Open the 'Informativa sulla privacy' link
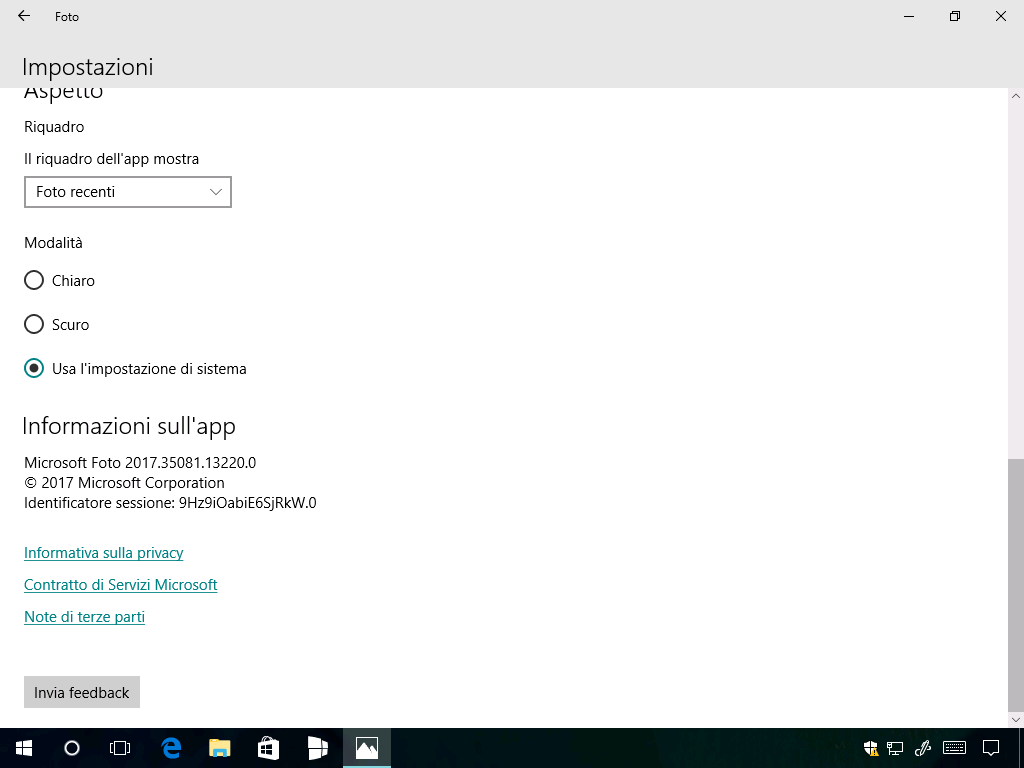Viewport: 1024px width, 768px height. click(104, 553)
